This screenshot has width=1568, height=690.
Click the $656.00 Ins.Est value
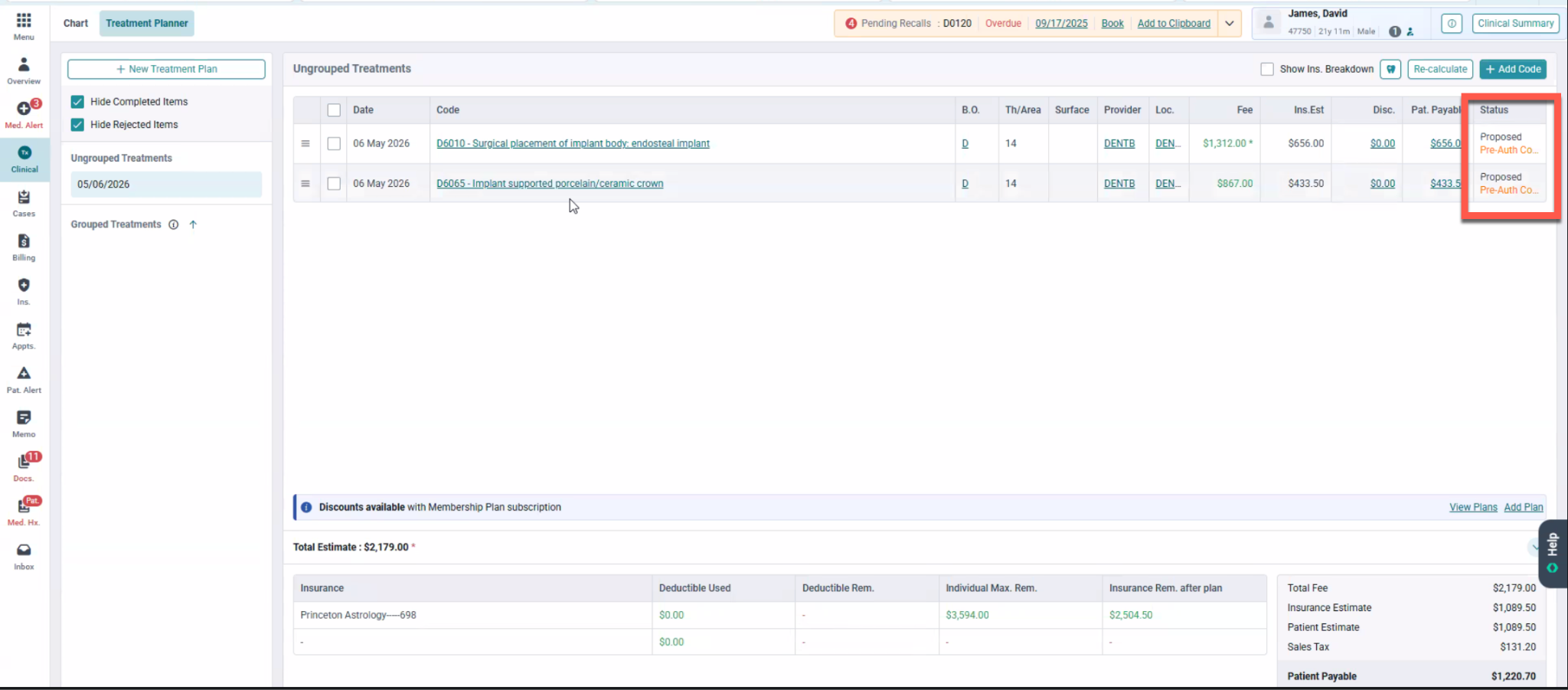coord(1306,143)
